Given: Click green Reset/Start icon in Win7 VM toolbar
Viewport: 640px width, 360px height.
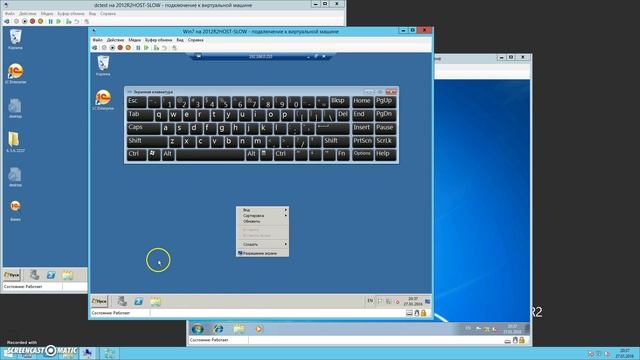Looking at the screenshot, I should click(x=146, y=48).
